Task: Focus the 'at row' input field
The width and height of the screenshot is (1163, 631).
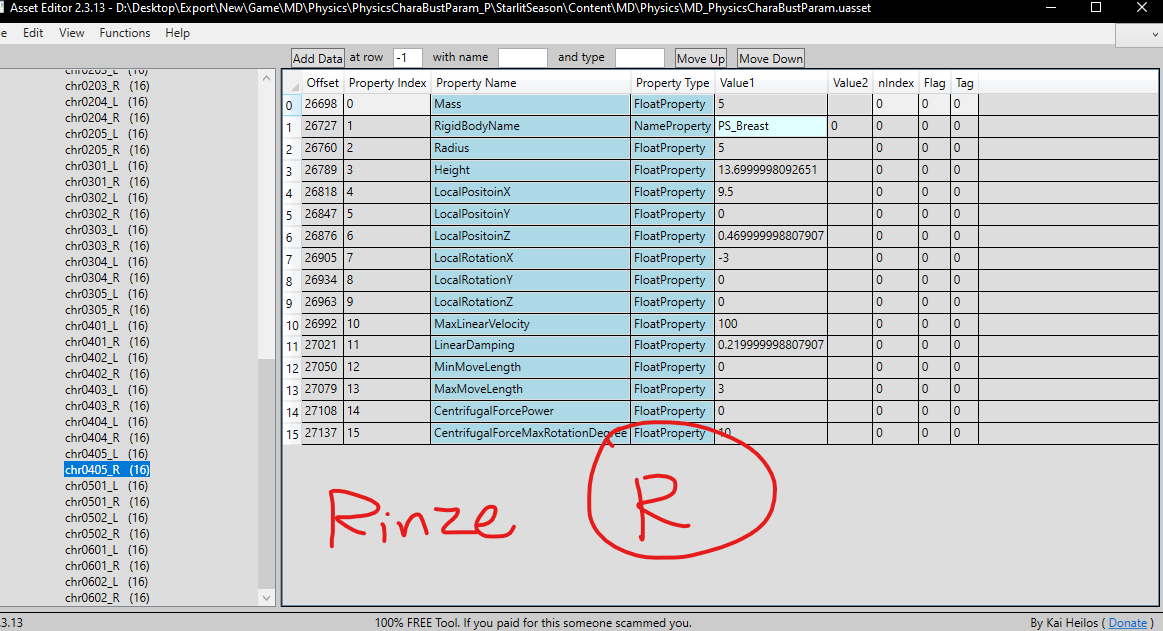Action: 407,58
